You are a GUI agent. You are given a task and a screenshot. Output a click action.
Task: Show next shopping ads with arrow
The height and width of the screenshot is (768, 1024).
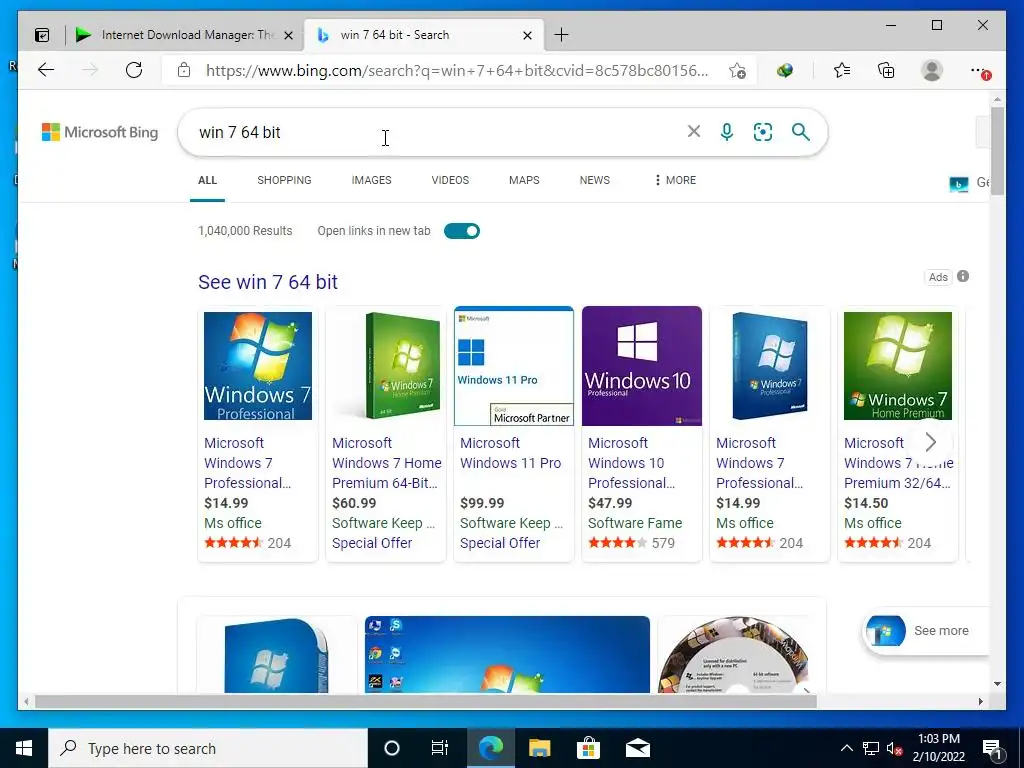pyautogui.click(x=931, y=442)
